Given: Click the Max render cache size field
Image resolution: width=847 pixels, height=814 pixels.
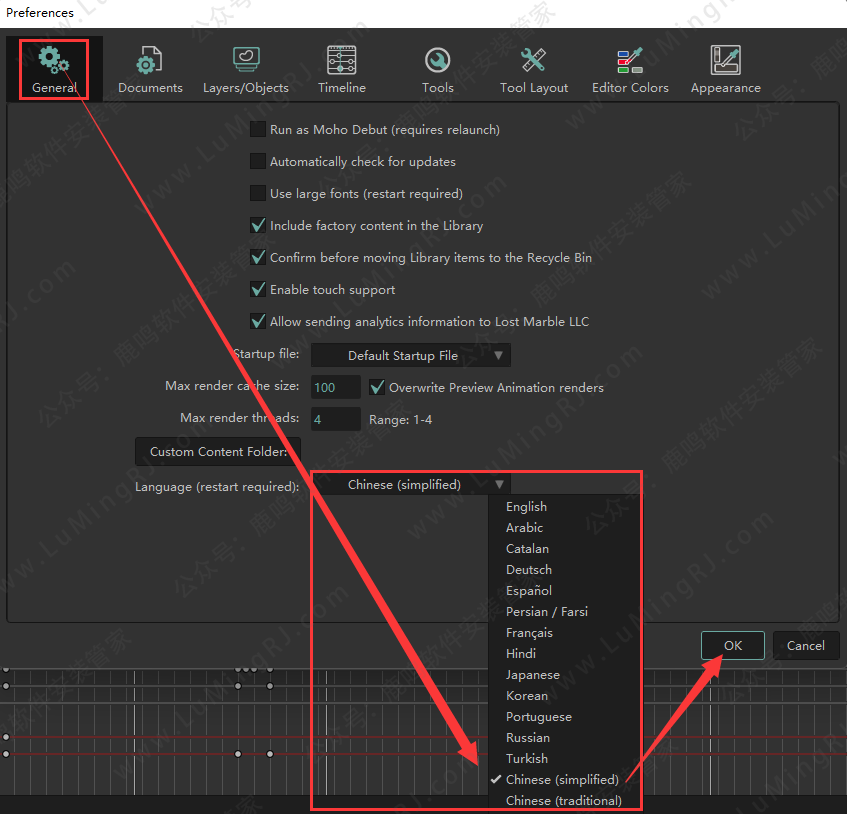Looking at the screenshot, I should click(x=336, y=387).
